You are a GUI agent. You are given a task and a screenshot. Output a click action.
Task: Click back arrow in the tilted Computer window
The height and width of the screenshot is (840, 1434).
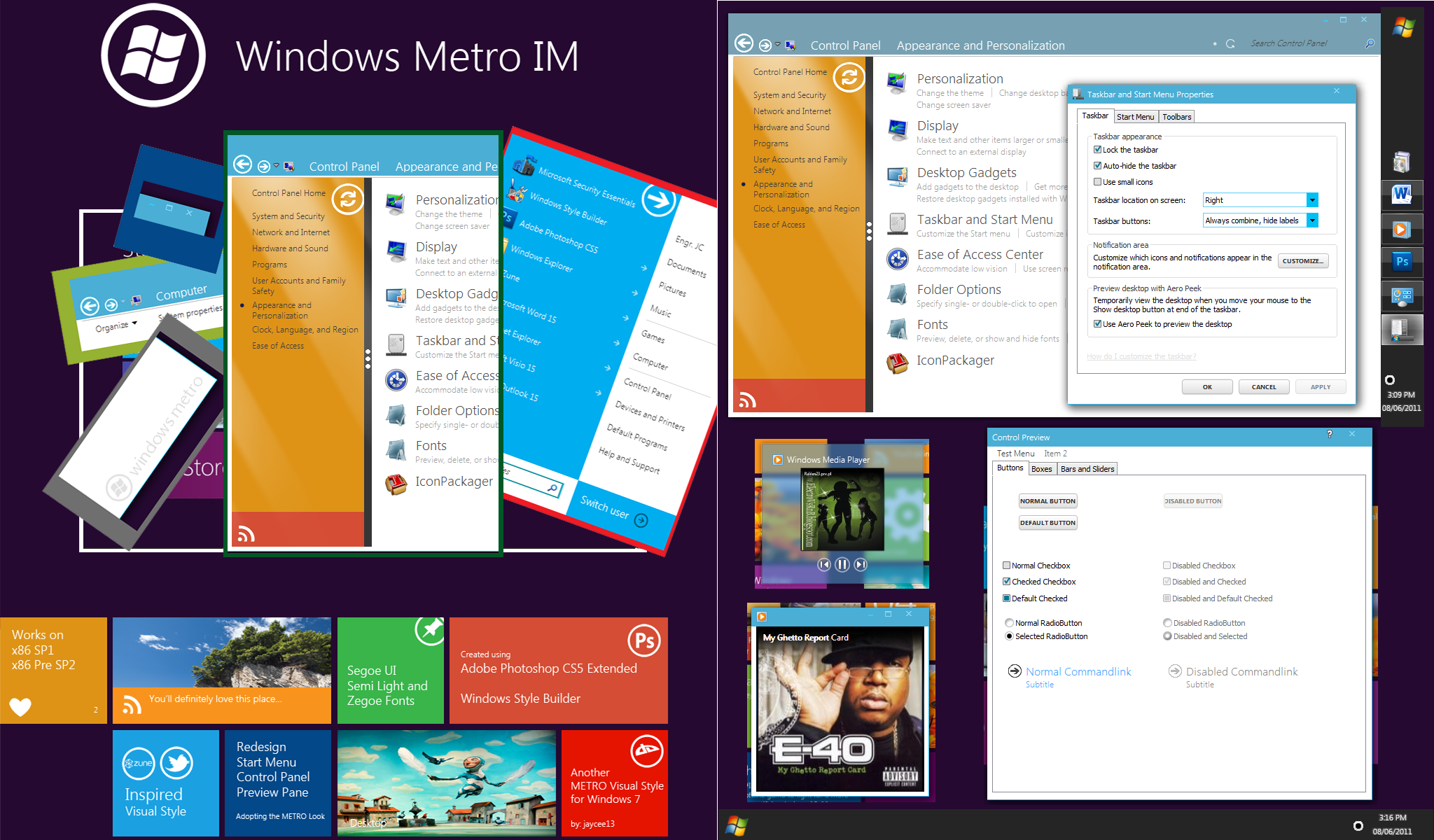pos(90,306)
